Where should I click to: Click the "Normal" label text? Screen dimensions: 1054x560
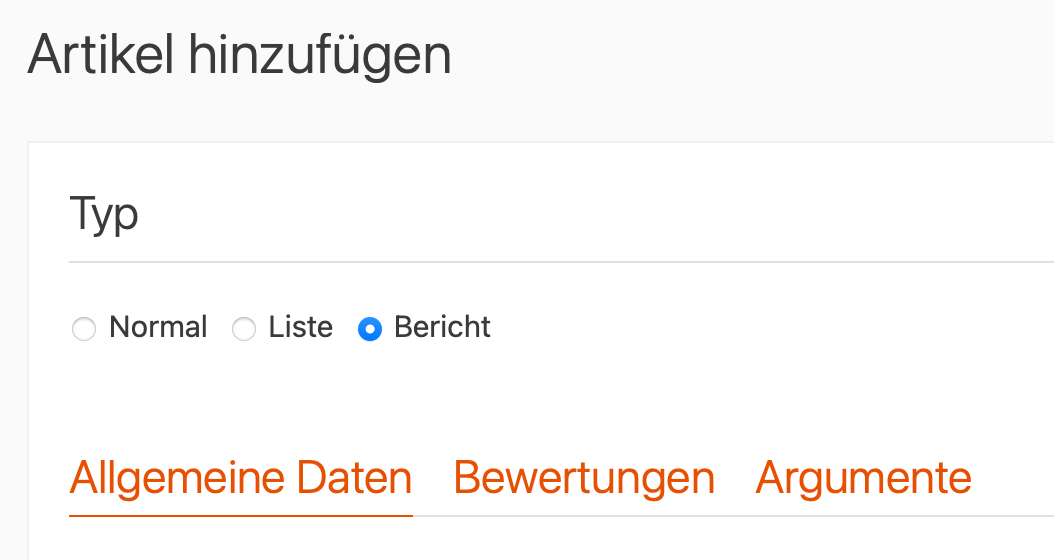click(x=158, y=327)
